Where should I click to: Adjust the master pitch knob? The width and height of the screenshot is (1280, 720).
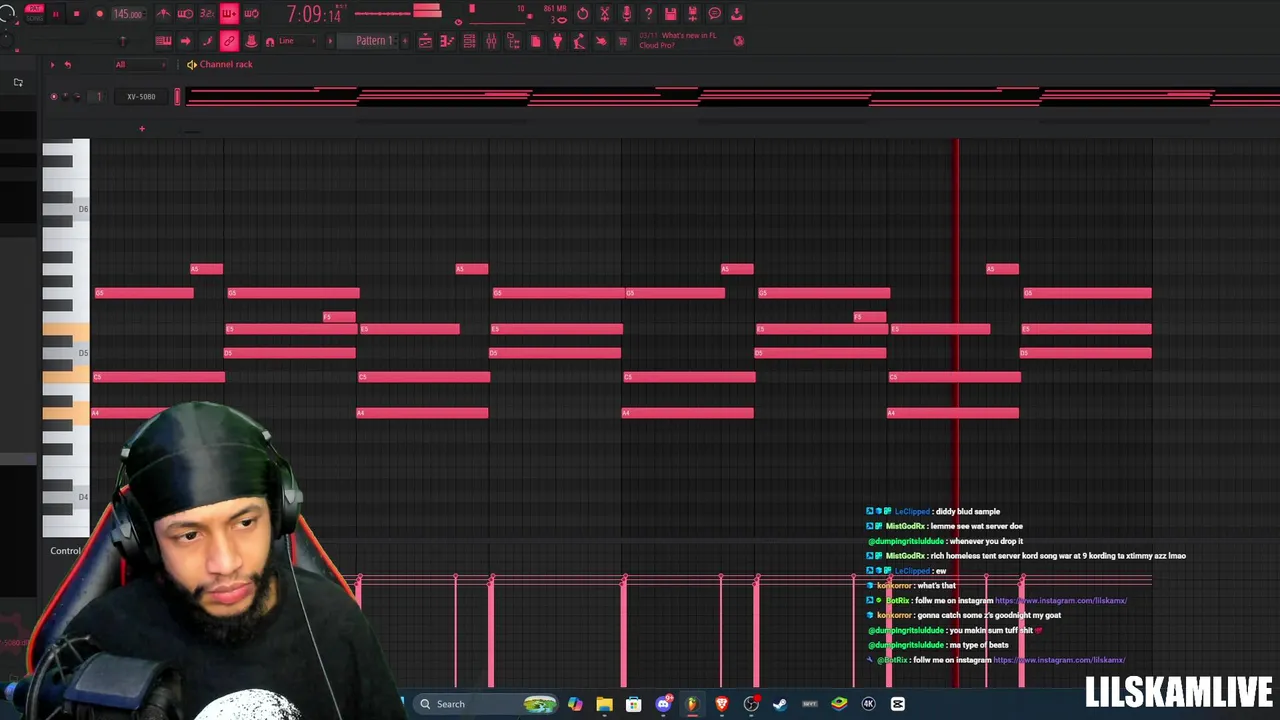pos(6,39)
